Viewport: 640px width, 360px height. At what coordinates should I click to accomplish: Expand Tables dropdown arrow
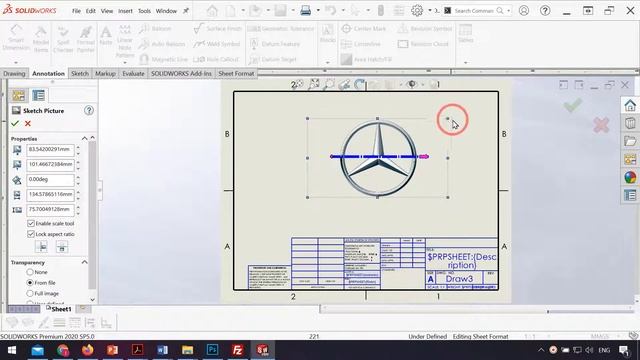pos(466,62)
